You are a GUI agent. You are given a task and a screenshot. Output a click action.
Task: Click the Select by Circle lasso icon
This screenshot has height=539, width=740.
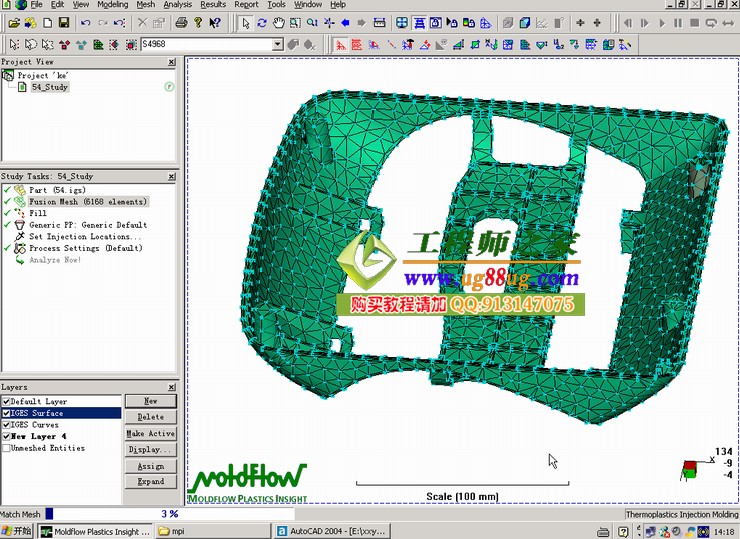[31, 45]
